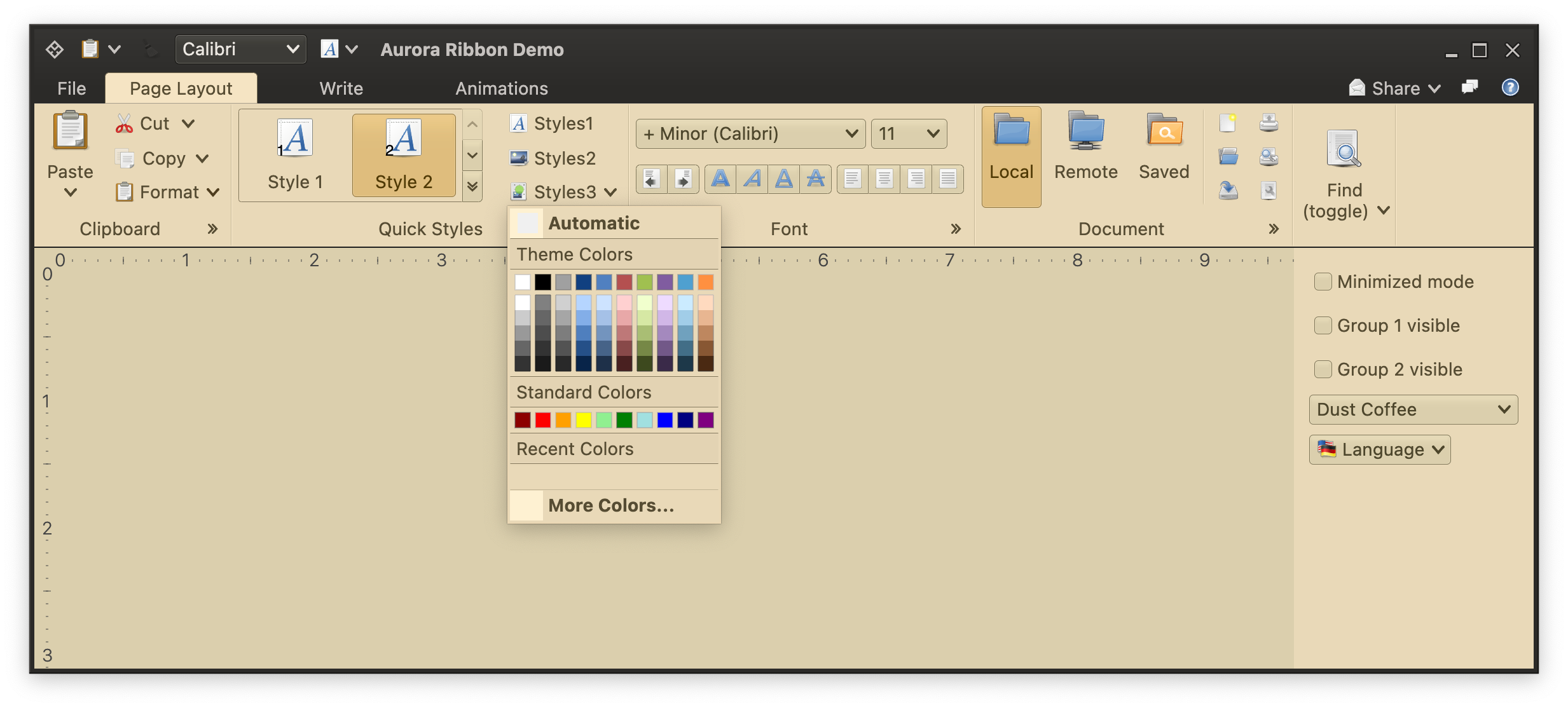Screen dimensions: 1568x708
Task: Select the Remote document icon
Action: pos(1085,132)
